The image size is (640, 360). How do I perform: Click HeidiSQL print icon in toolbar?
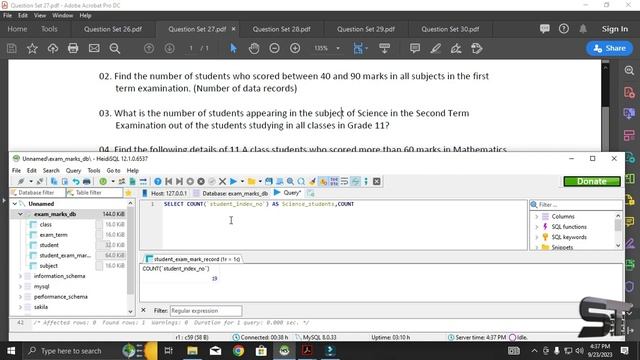87,181
